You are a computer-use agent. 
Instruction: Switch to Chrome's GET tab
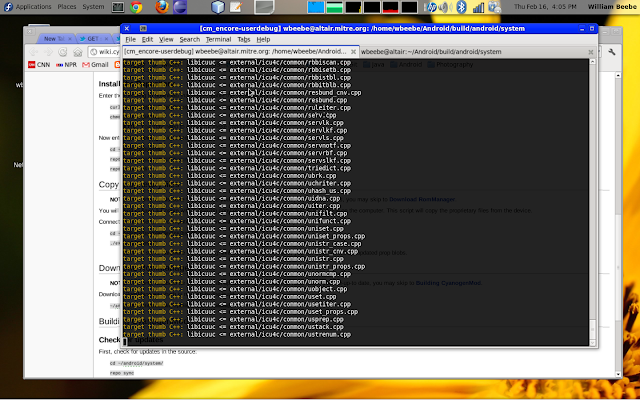(92, 39)
